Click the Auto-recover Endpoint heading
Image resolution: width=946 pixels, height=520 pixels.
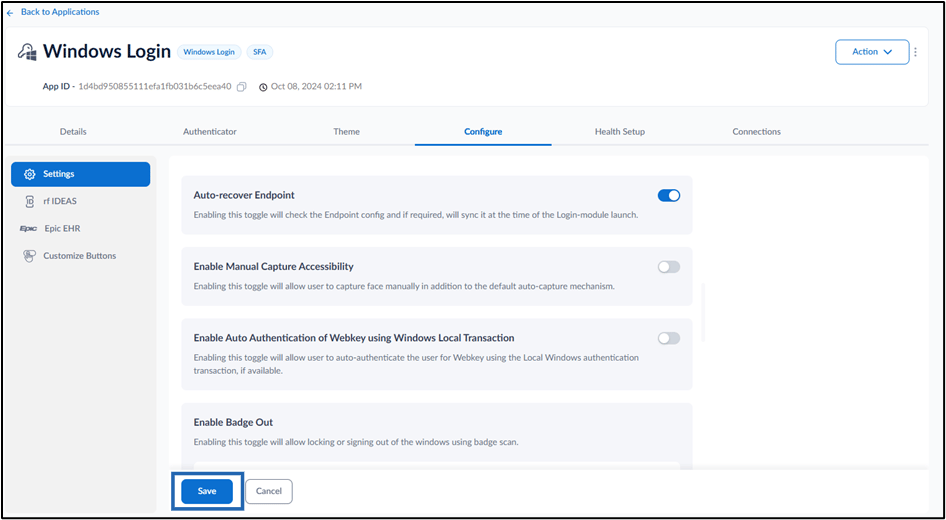pyautogui.click(x=244, y=195)
